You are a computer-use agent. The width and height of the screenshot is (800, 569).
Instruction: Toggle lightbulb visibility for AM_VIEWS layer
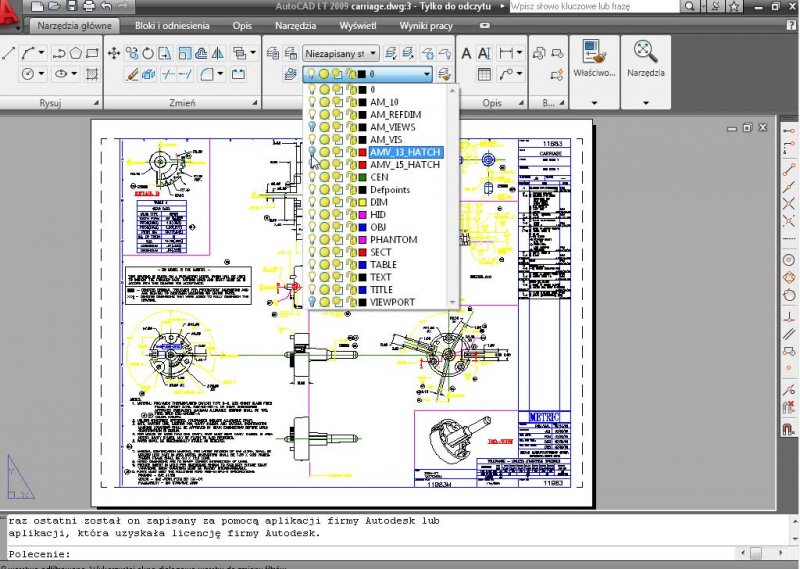312,127
